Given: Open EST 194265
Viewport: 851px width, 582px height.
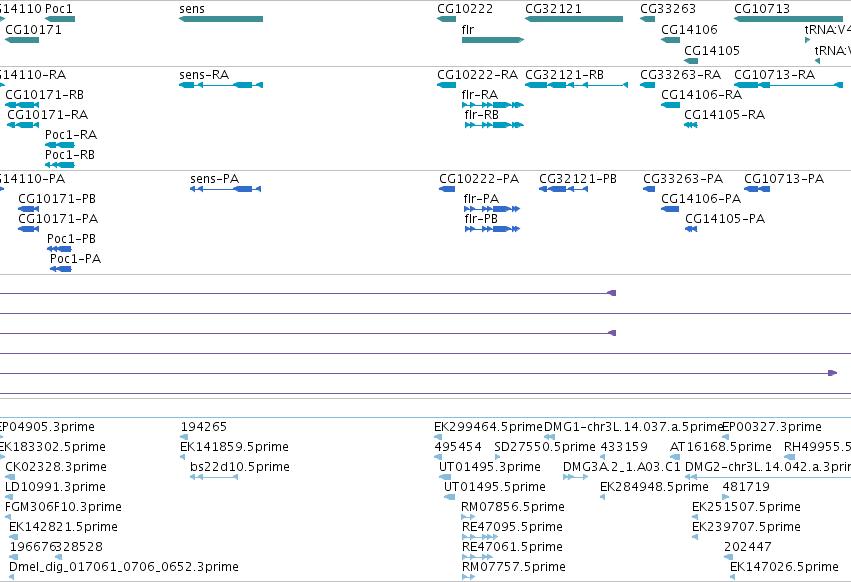Looking at the screenshot, I should pos(204,427).
